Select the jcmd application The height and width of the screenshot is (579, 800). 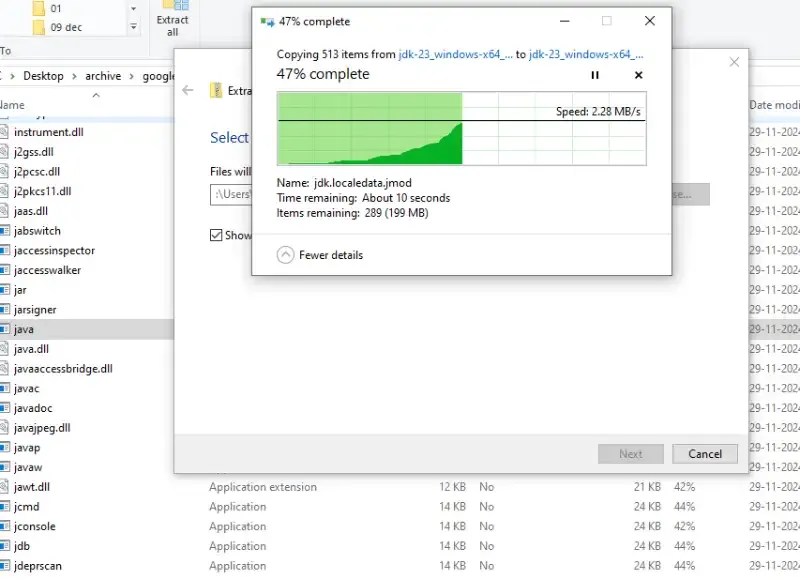point(27,507)
